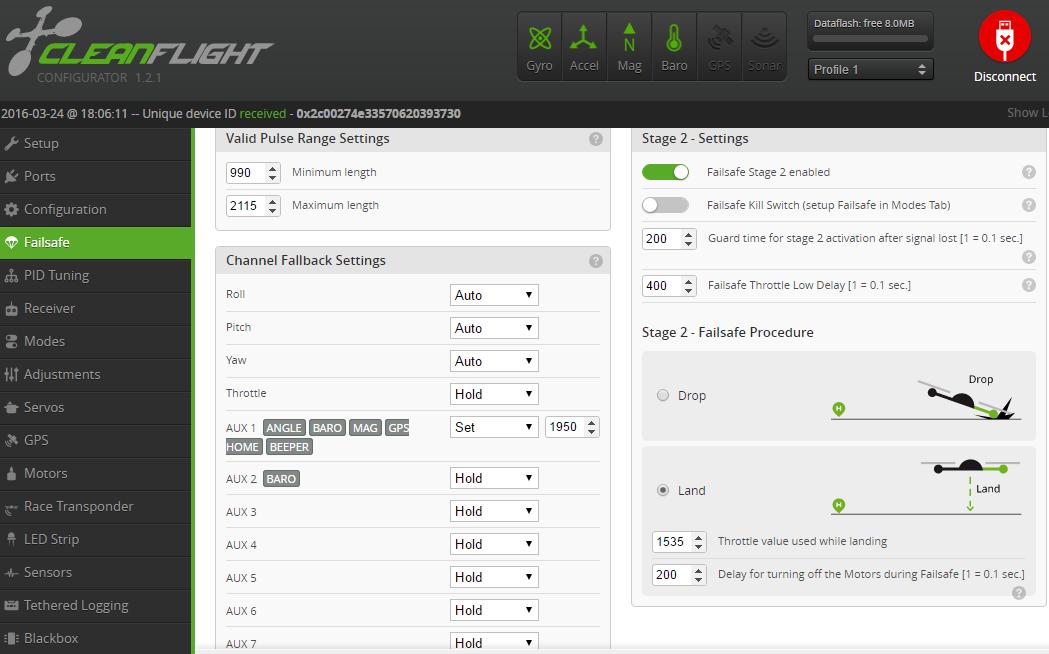The height and width of the screenshot is (654, 1049).
Task: Open the GPS tab in sidebar
Action: 96,440
